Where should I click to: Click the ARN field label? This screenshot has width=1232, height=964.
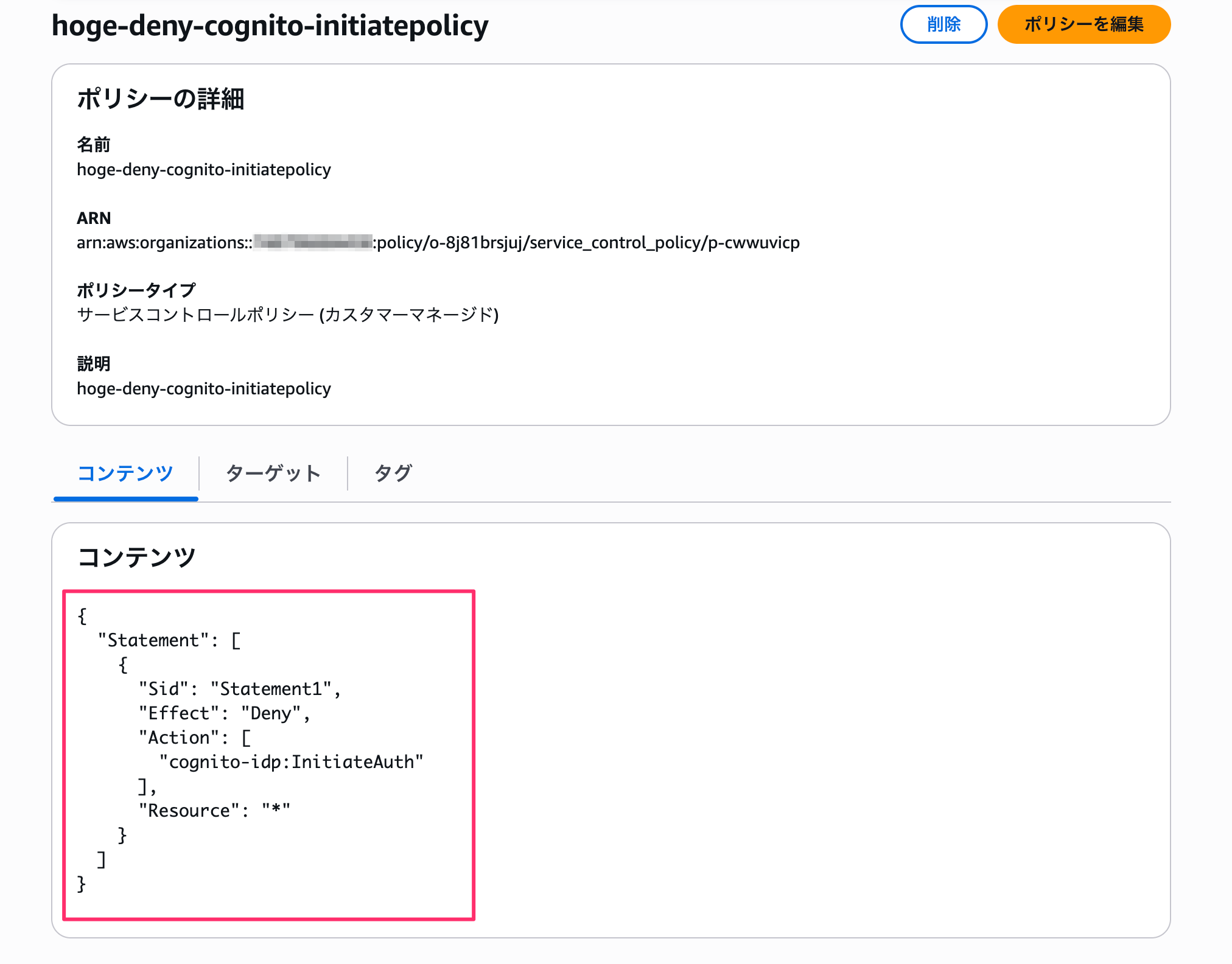tap(94, 218)
